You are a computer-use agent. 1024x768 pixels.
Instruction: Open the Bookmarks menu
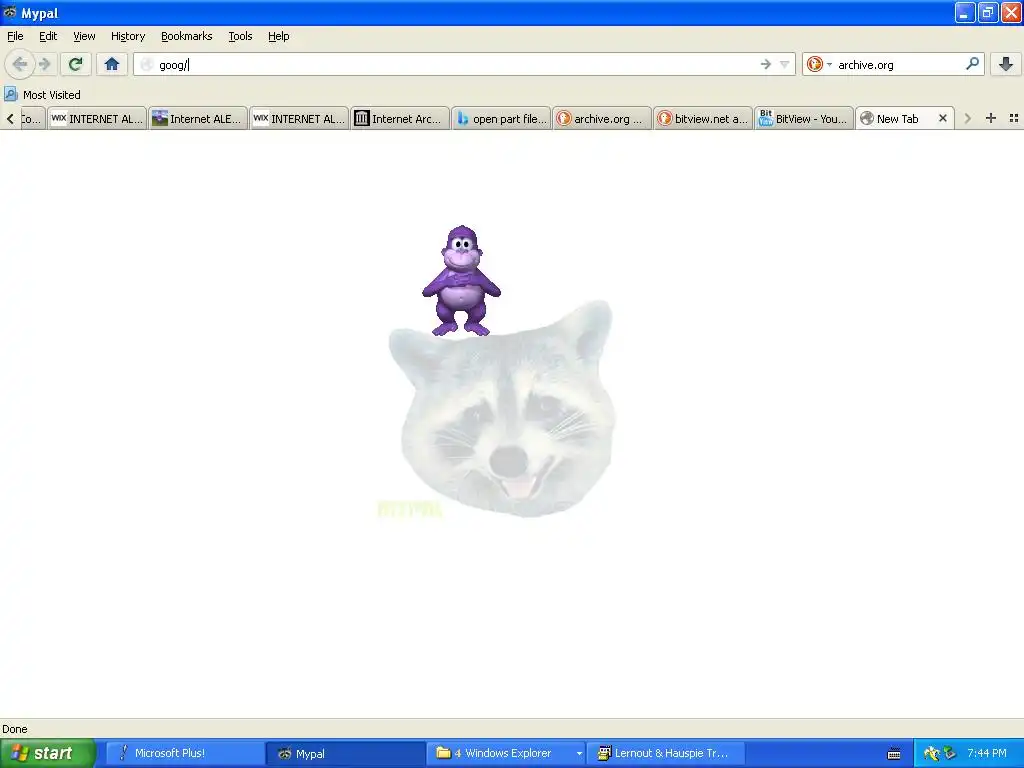point(186,36)
